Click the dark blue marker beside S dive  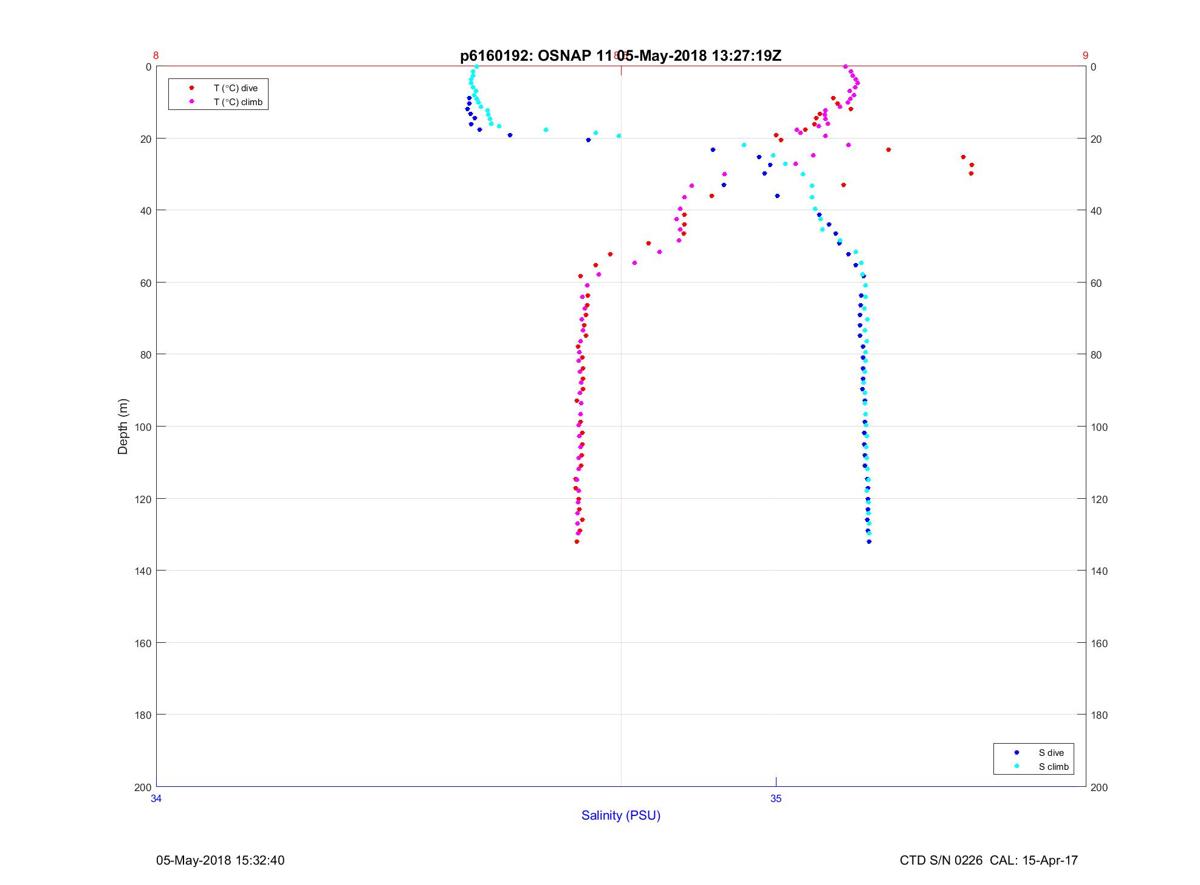click(1016, 752)
